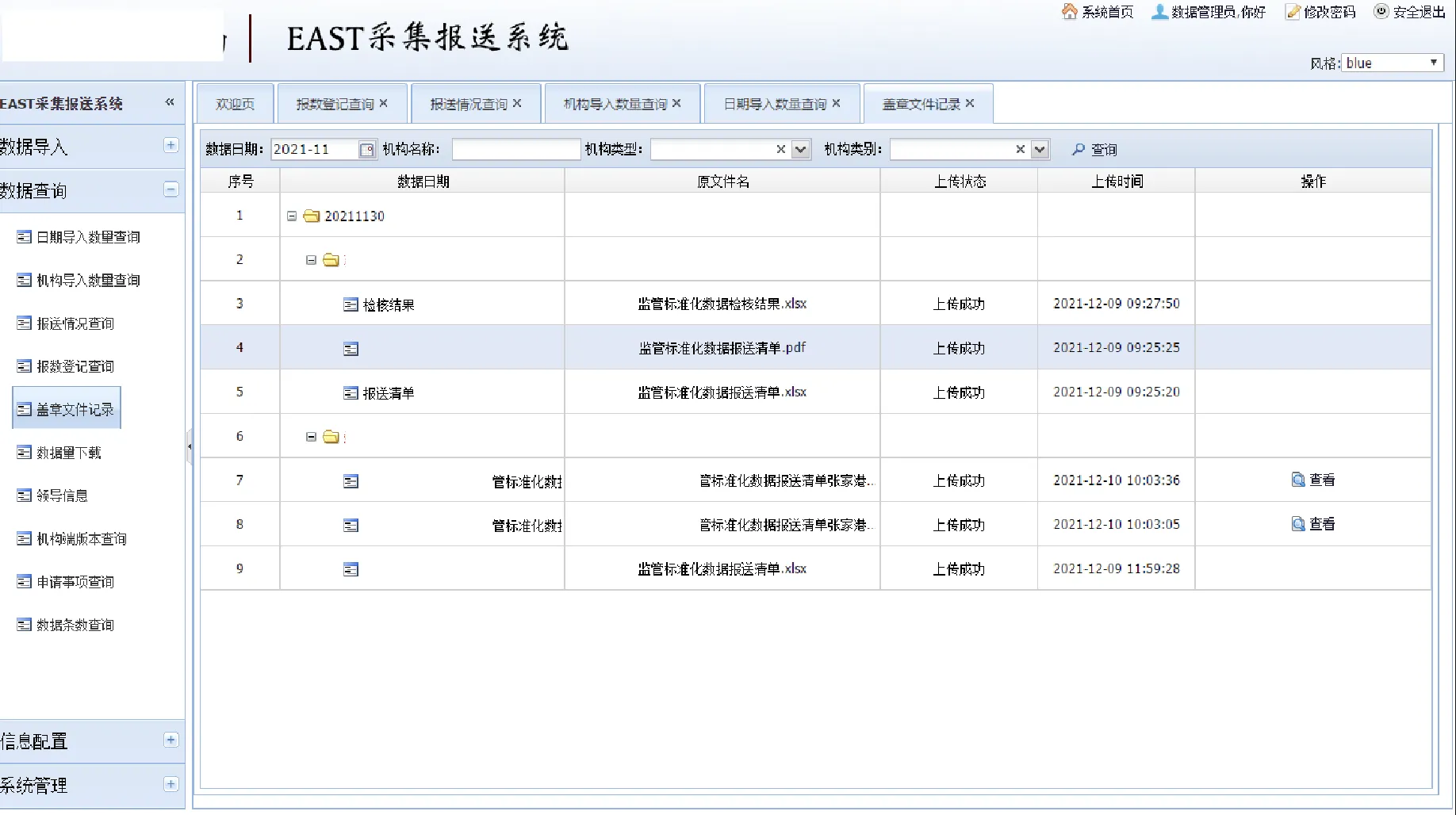Collapse the sidebar with double-arrow icon

[x=170, y=102]
